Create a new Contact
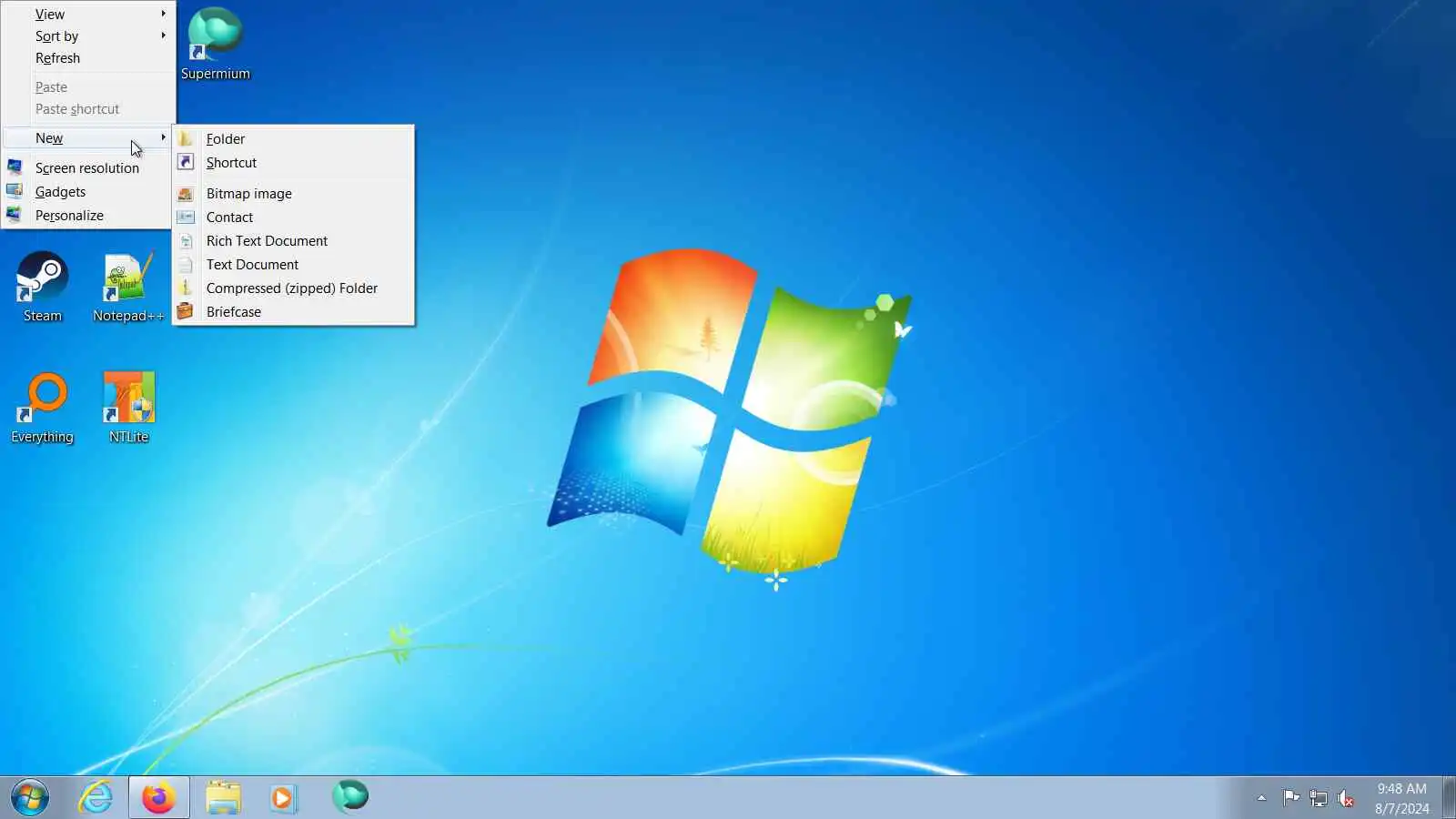 (293, 217)
